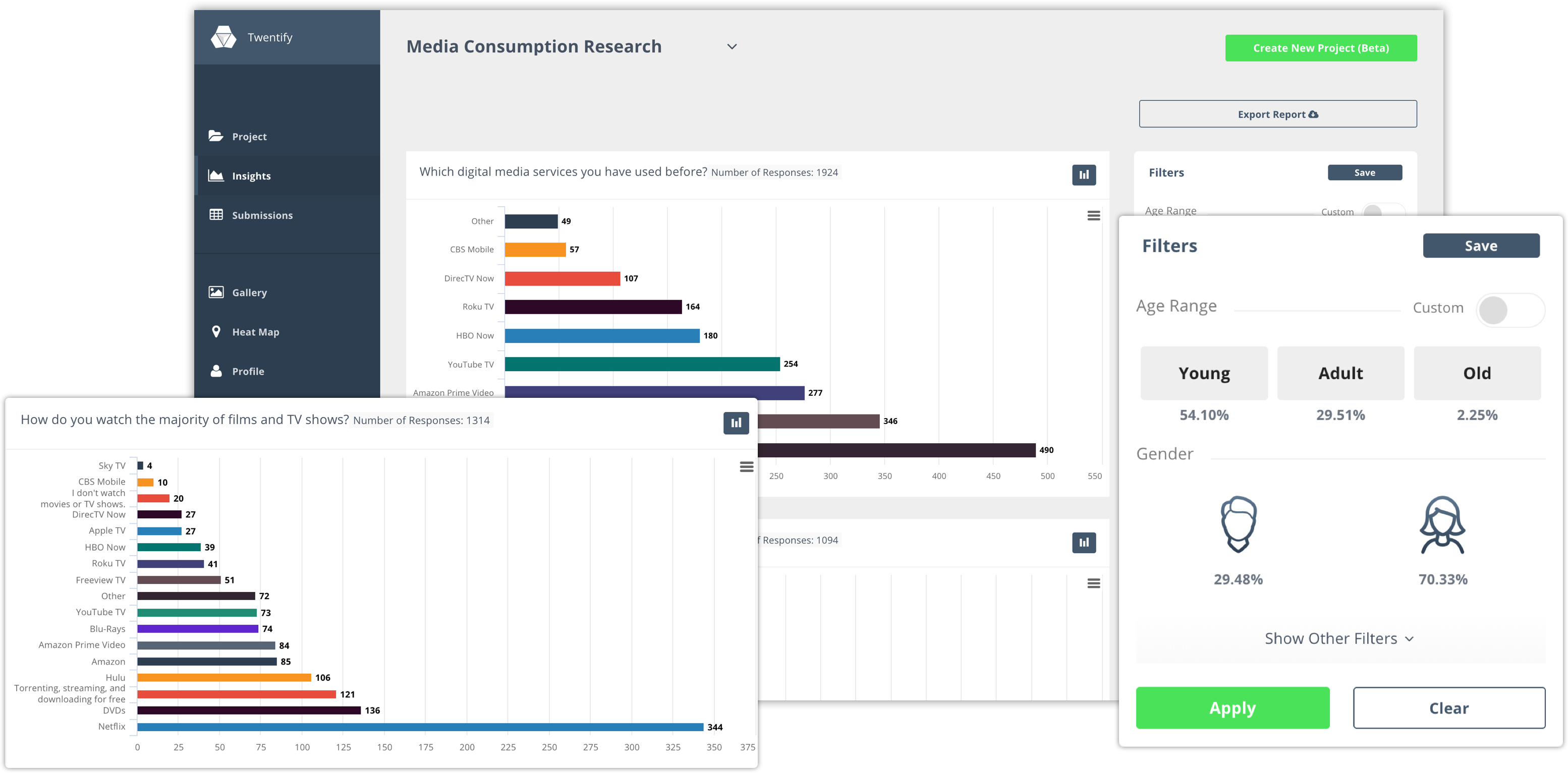Image resolution: width=1568 pixels, height=773 pixels.
Task: Select the female gender icon filter
Action: pos(1442,525)
